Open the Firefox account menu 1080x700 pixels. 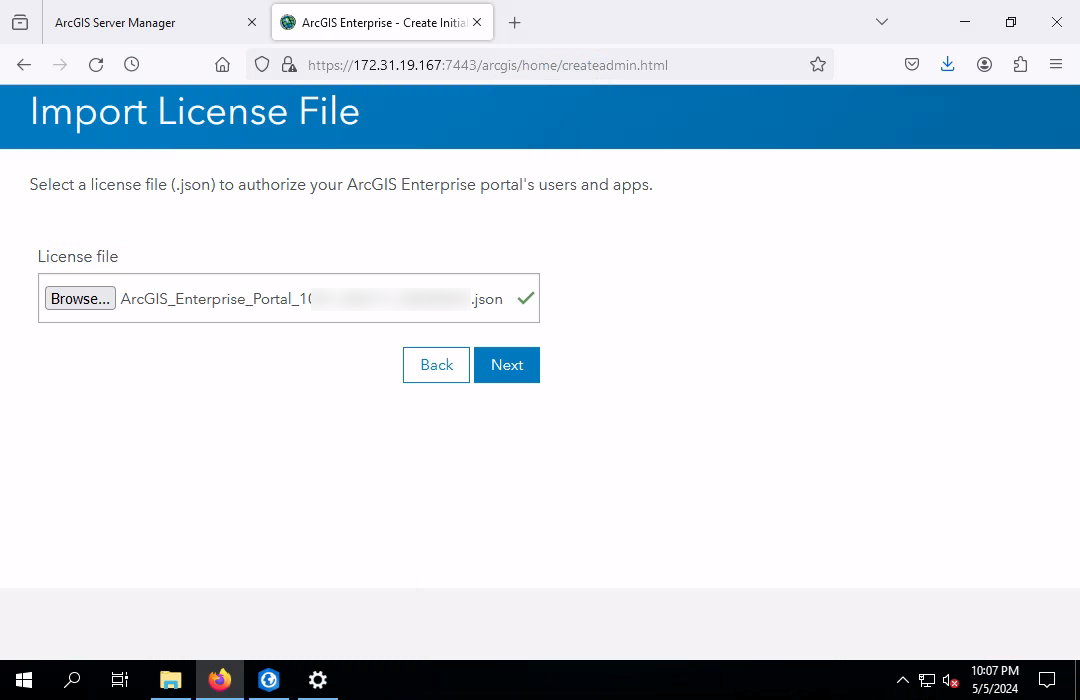point(984,65)
